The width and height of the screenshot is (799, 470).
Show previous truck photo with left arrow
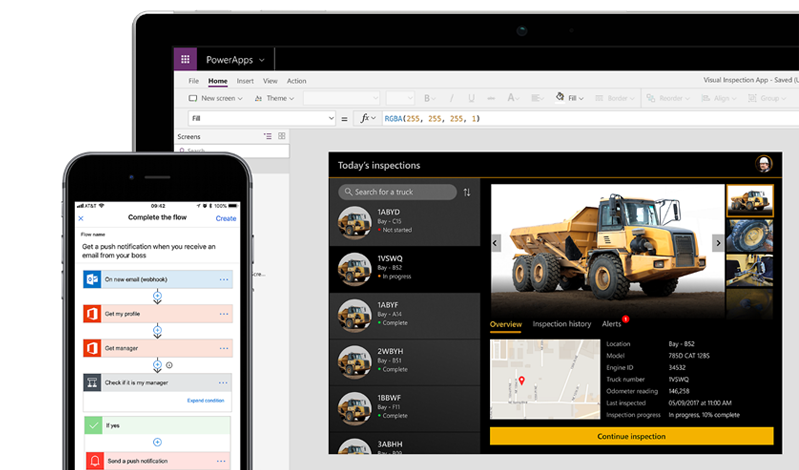[495, 243]
